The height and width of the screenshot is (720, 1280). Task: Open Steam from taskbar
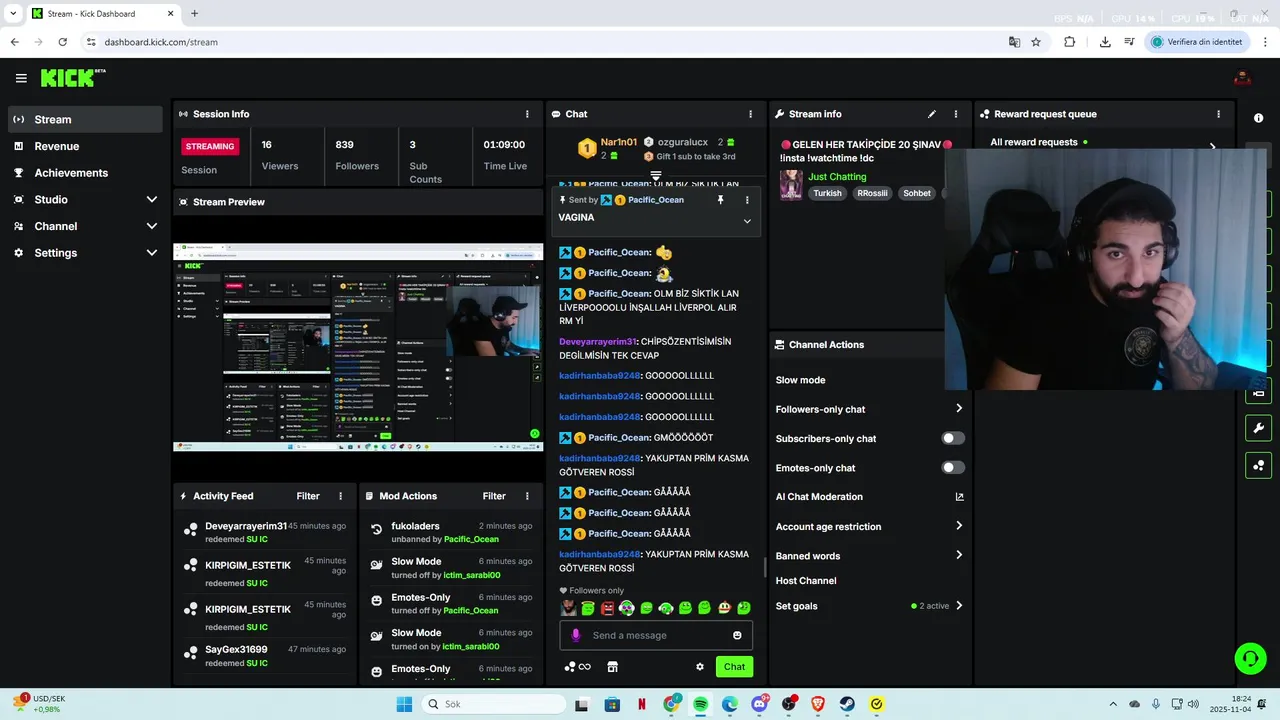click(847, 704)
